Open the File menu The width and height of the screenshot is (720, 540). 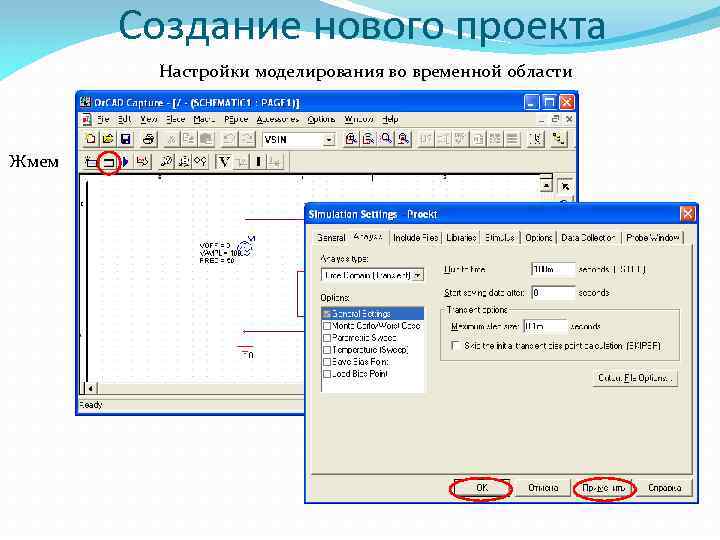tap(103, 119)
